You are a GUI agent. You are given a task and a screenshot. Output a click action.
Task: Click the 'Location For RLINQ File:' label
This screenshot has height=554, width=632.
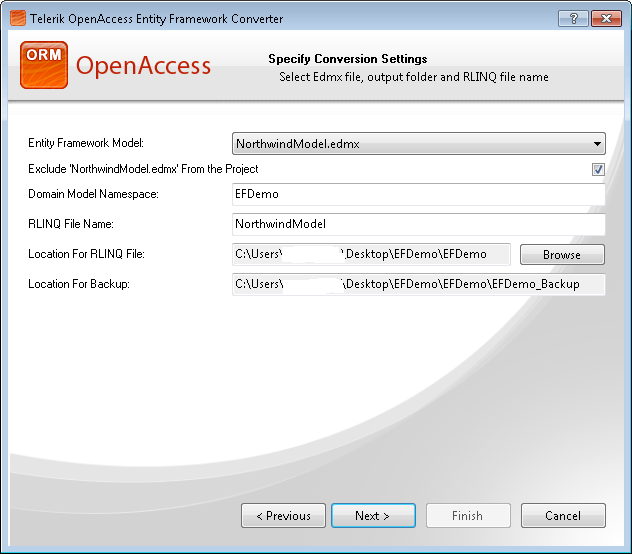point(86,254)
